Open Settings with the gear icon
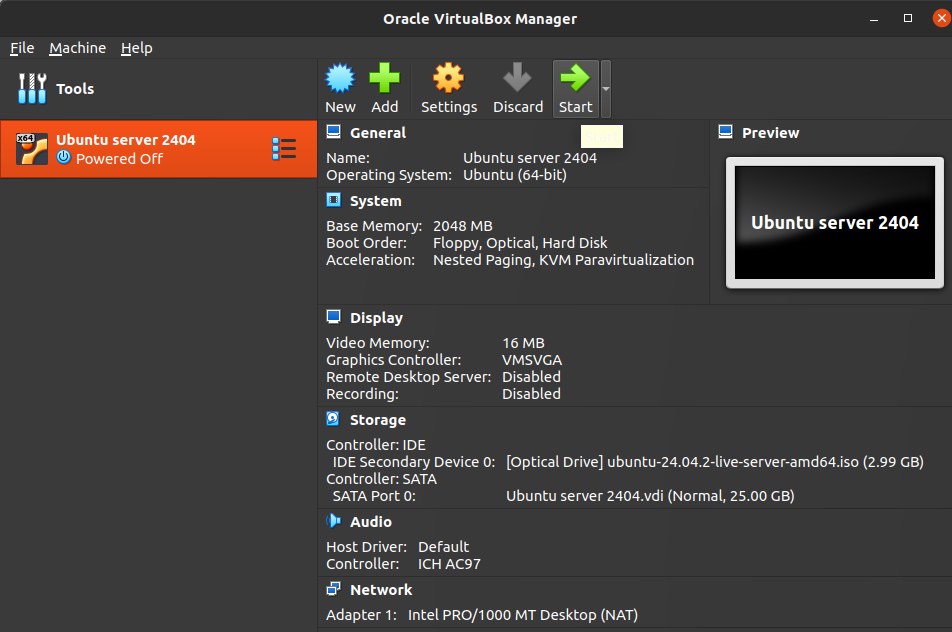The height and width of the screenshot is (632, 952). click(448, 79)
